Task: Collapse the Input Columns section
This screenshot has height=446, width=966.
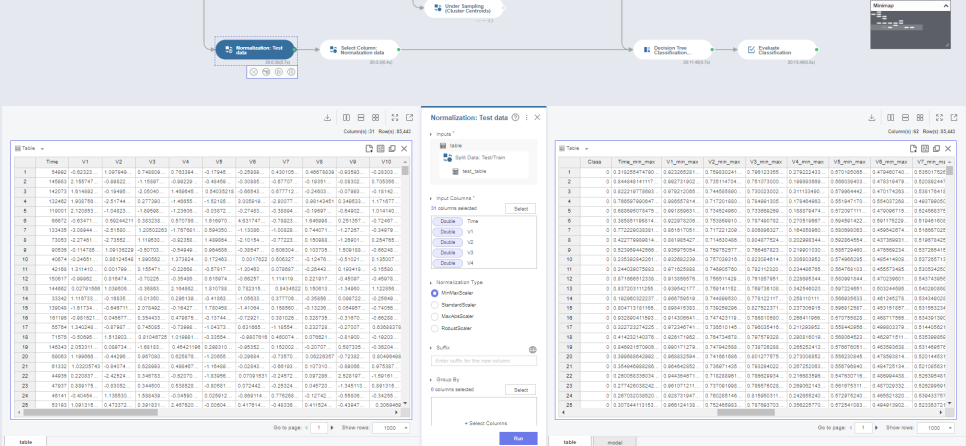Action: 431,198
